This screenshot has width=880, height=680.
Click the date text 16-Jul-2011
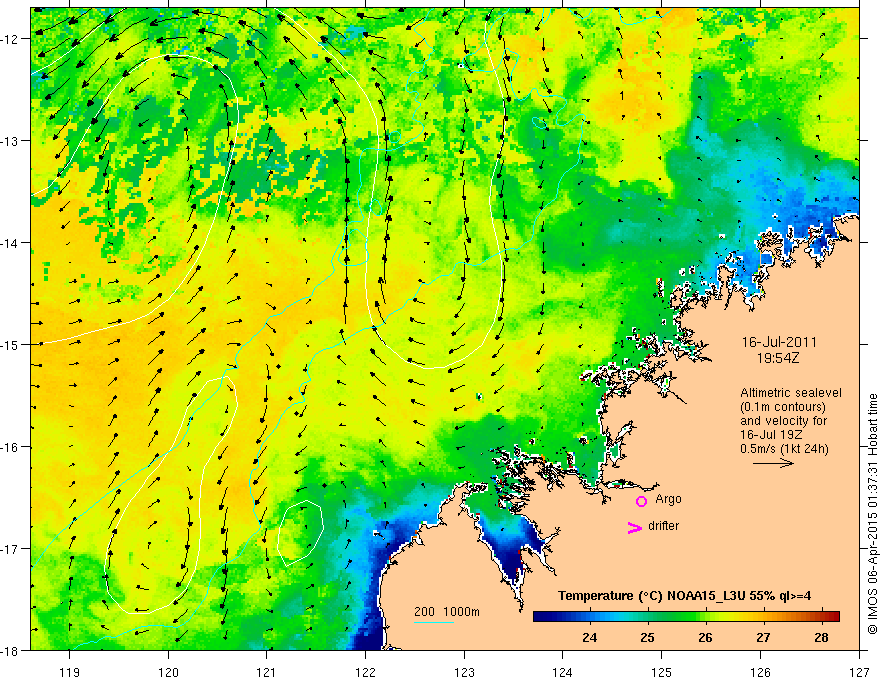coord(779,342)
